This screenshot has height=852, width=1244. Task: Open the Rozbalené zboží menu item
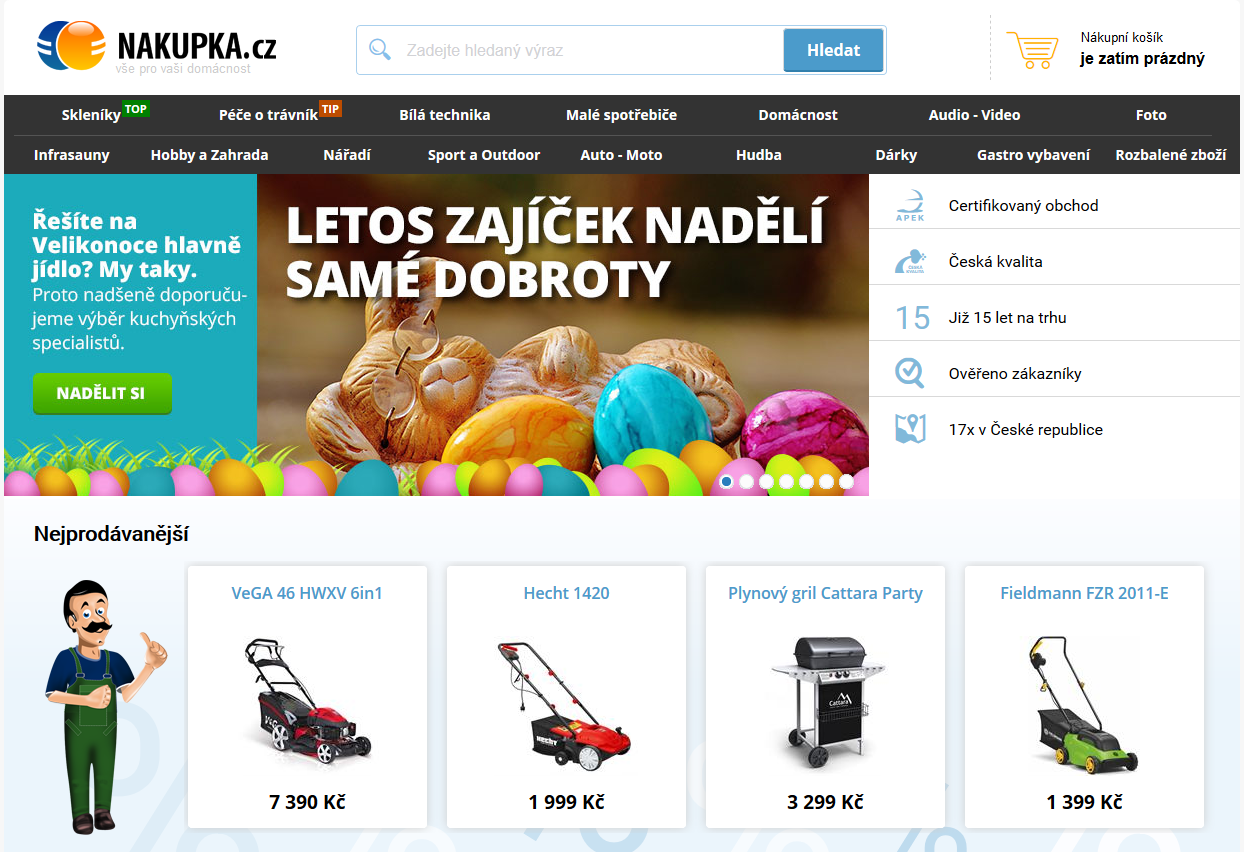tap(1171, 155)
